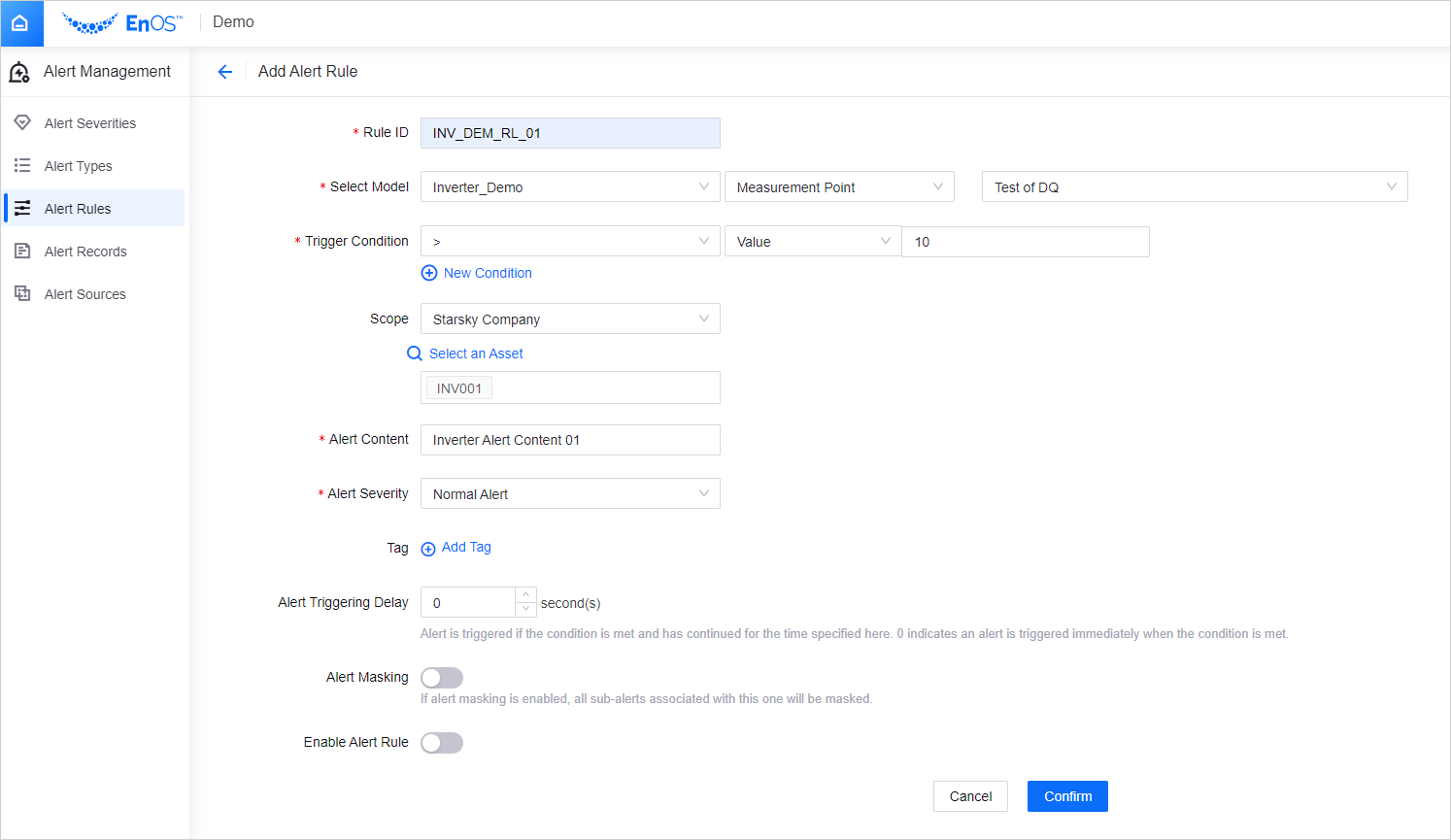Click the Alert Severities diamond icon
The height and width of the screenshot is (840, 1451).
pos(22,122)
